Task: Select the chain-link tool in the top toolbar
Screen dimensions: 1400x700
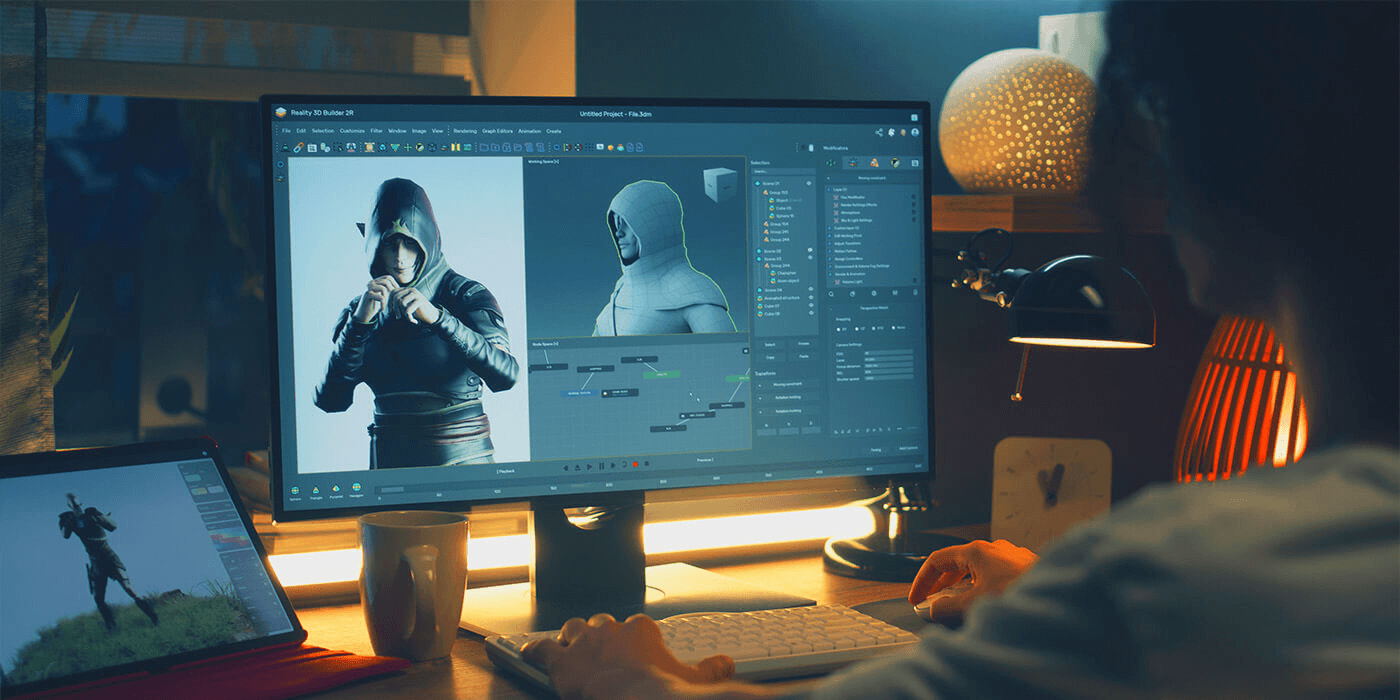Action: (299, 148)
